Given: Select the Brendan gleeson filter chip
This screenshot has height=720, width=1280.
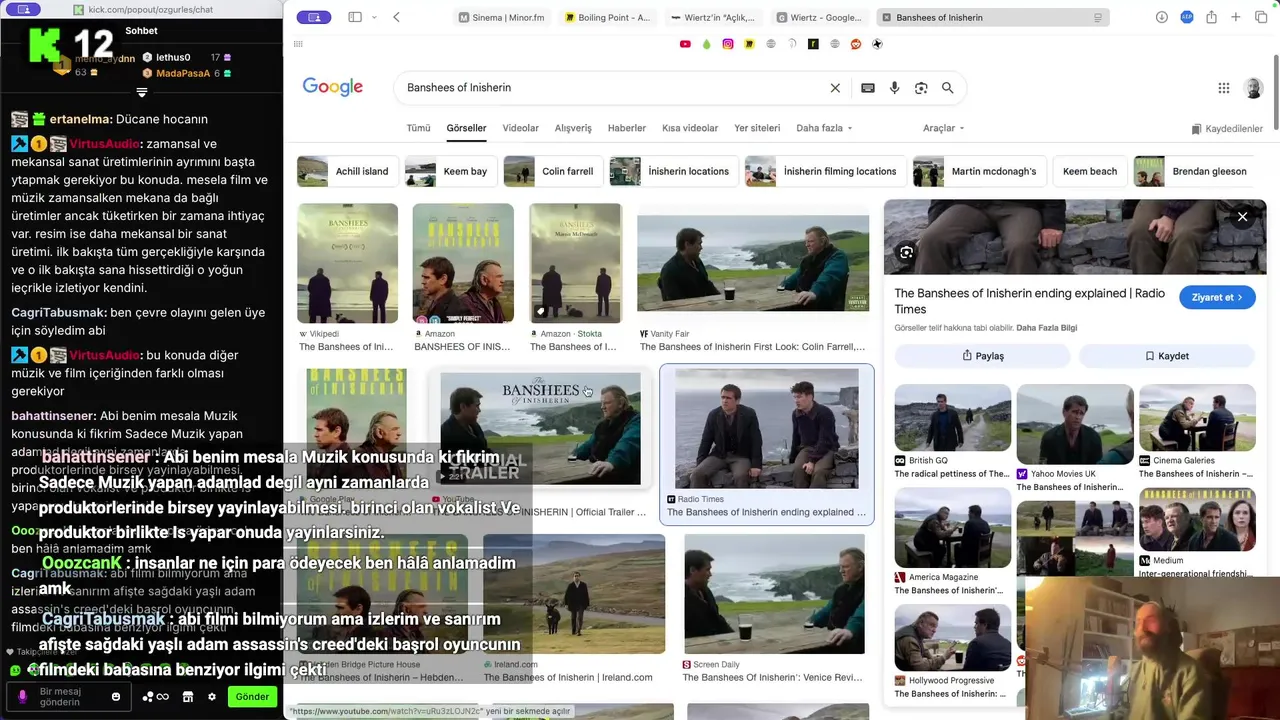Looking at the screenshot, I should pos(1194,171).
